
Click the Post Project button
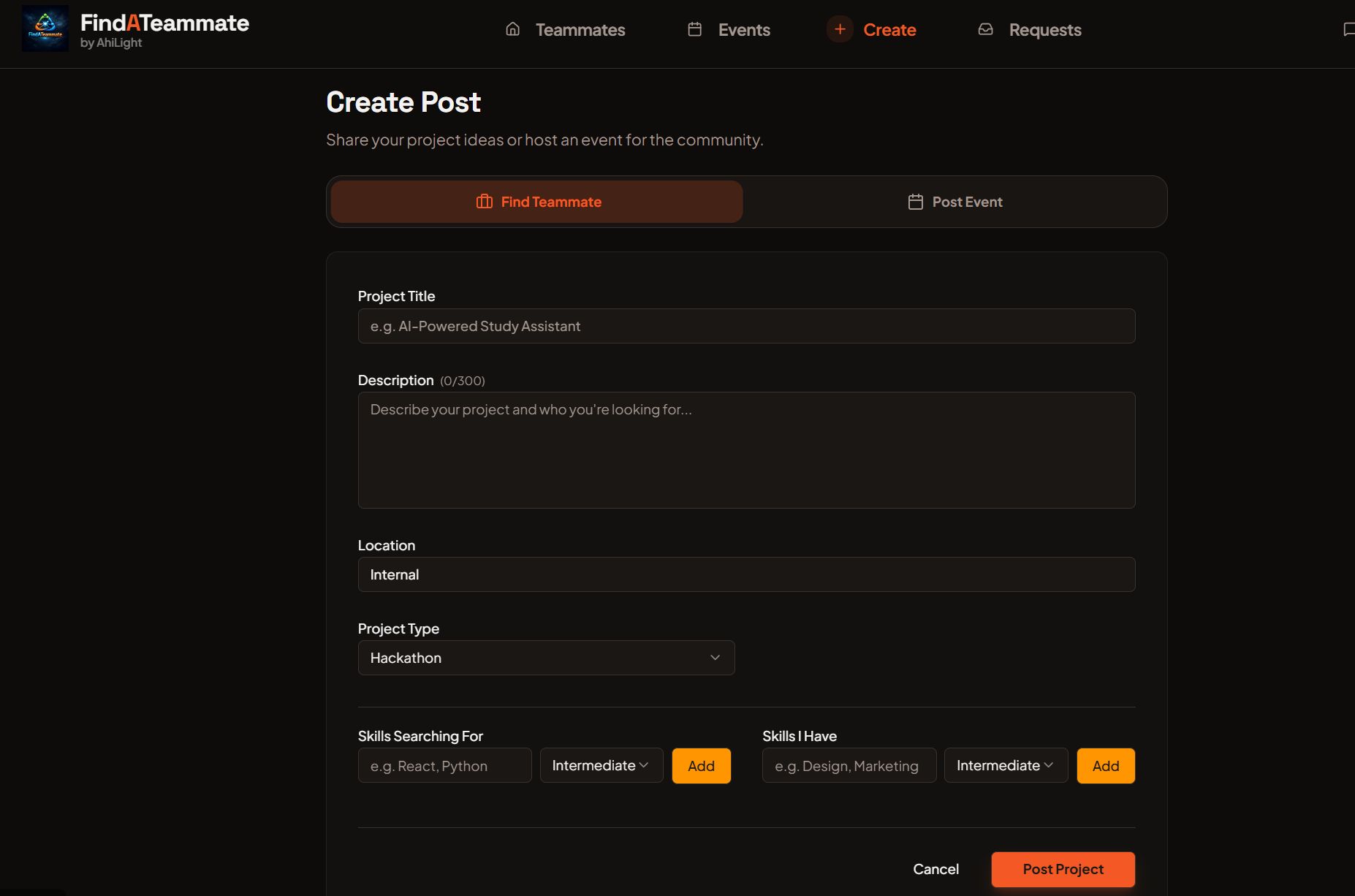(1063, 869)
